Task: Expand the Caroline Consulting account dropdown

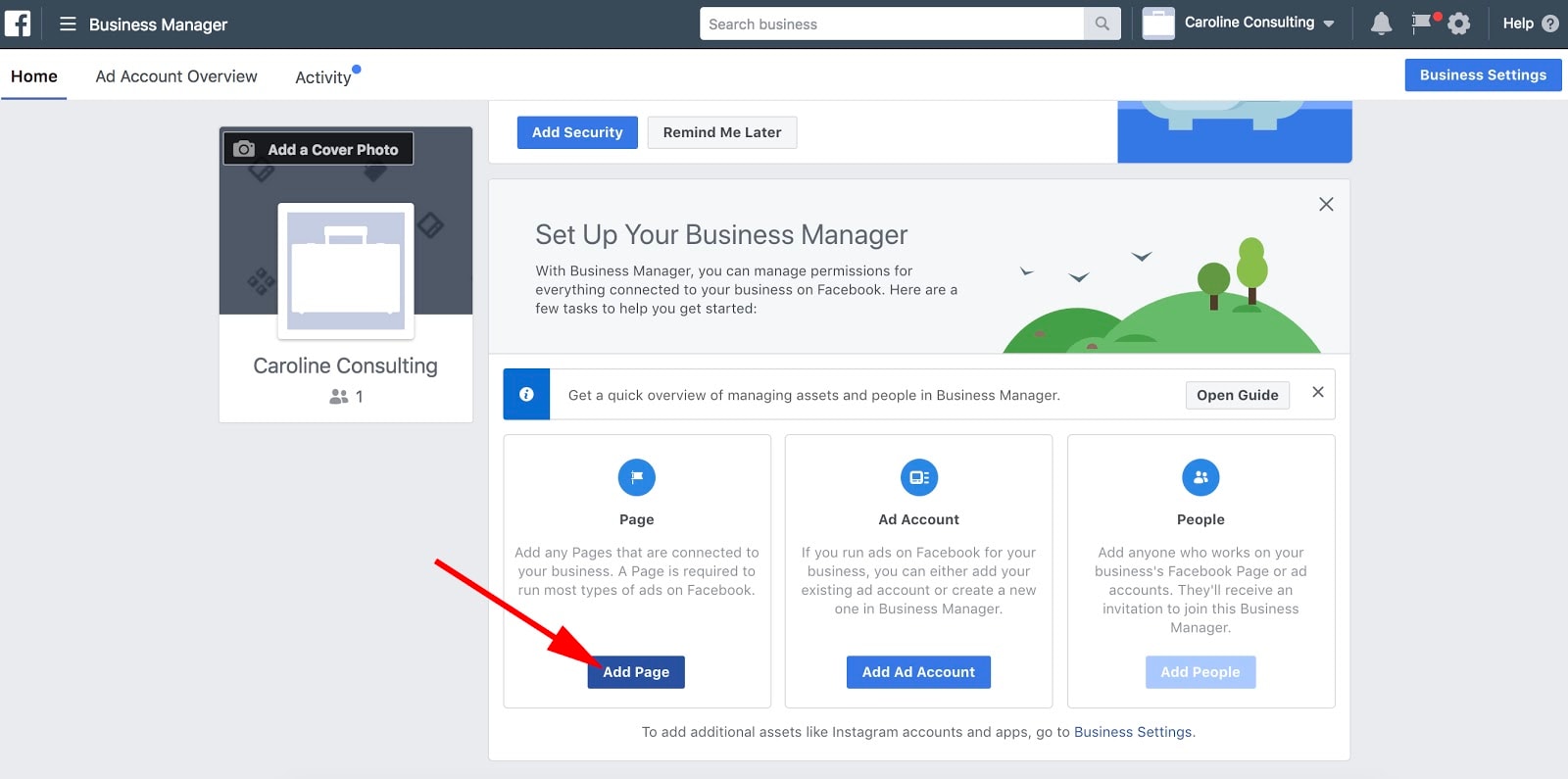Action: [1328, 24]
